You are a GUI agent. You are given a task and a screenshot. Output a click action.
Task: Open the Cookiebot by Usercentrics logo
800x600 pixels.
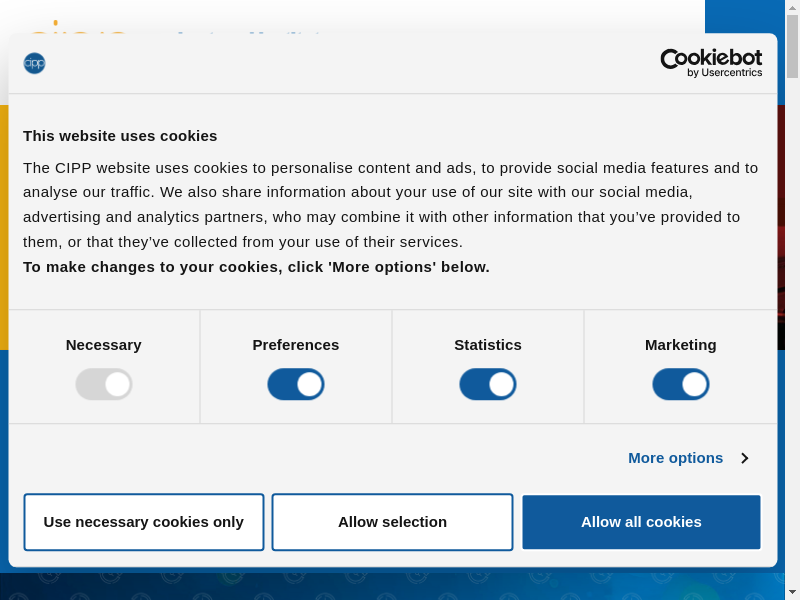[x=711, y=63]
